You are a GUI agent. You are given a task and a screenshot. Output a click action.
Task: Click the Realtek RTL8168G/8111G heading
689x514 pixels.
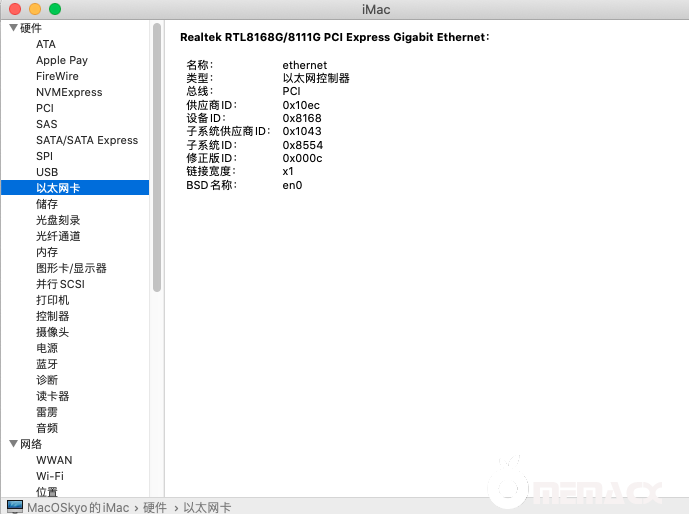click(x=334, y=37)
